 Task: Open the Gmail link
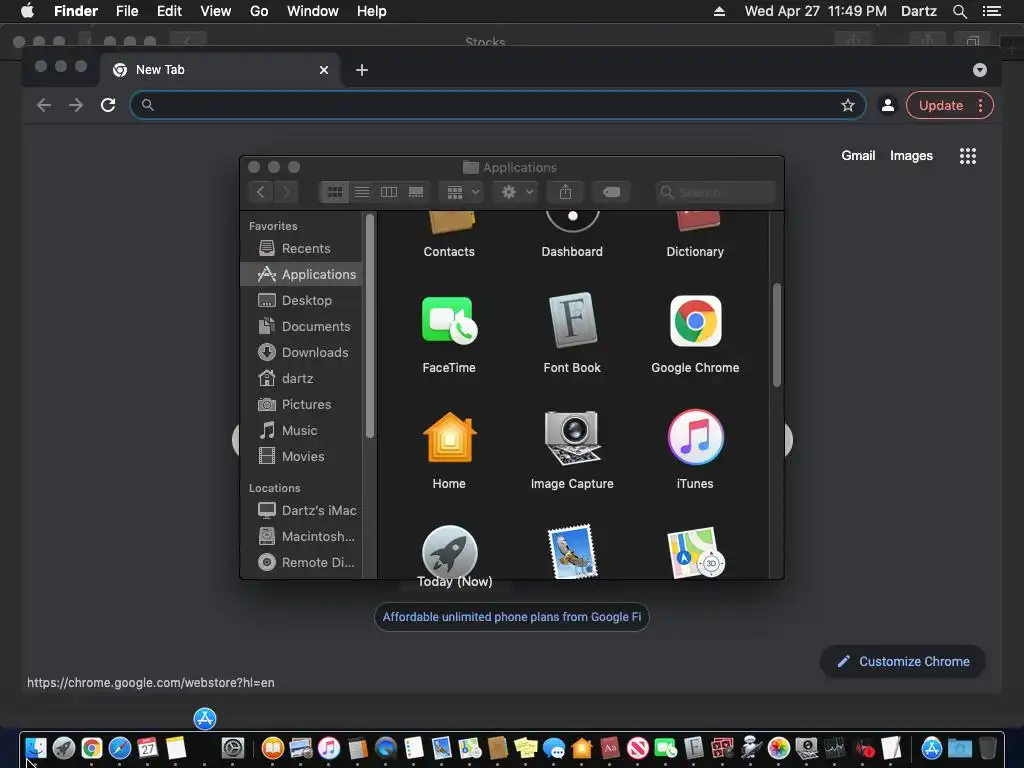click(x=858, y=155)
